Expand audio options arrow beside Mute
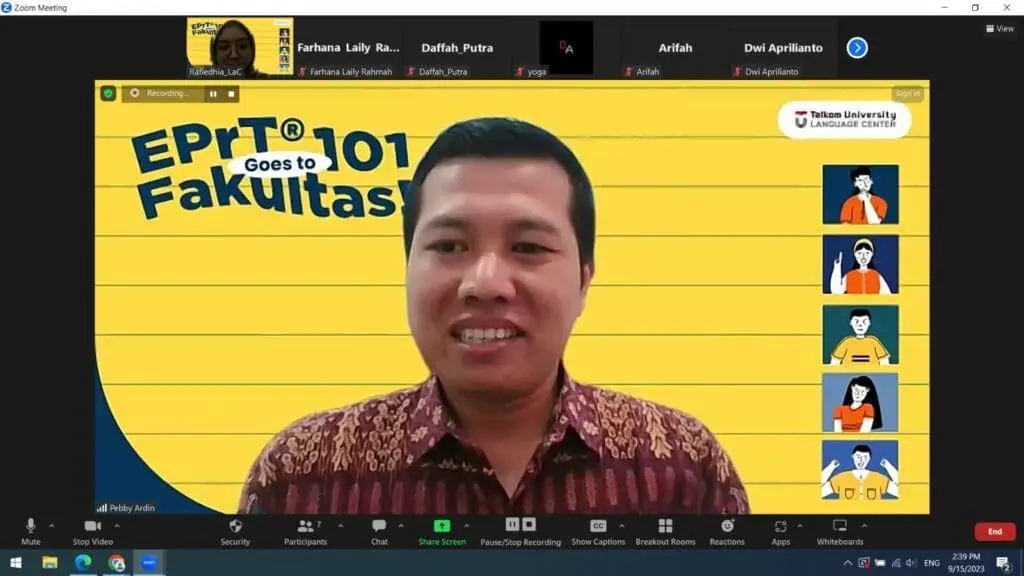The image size is (1024, 576). pyautogui.click(x=52, y=525)
